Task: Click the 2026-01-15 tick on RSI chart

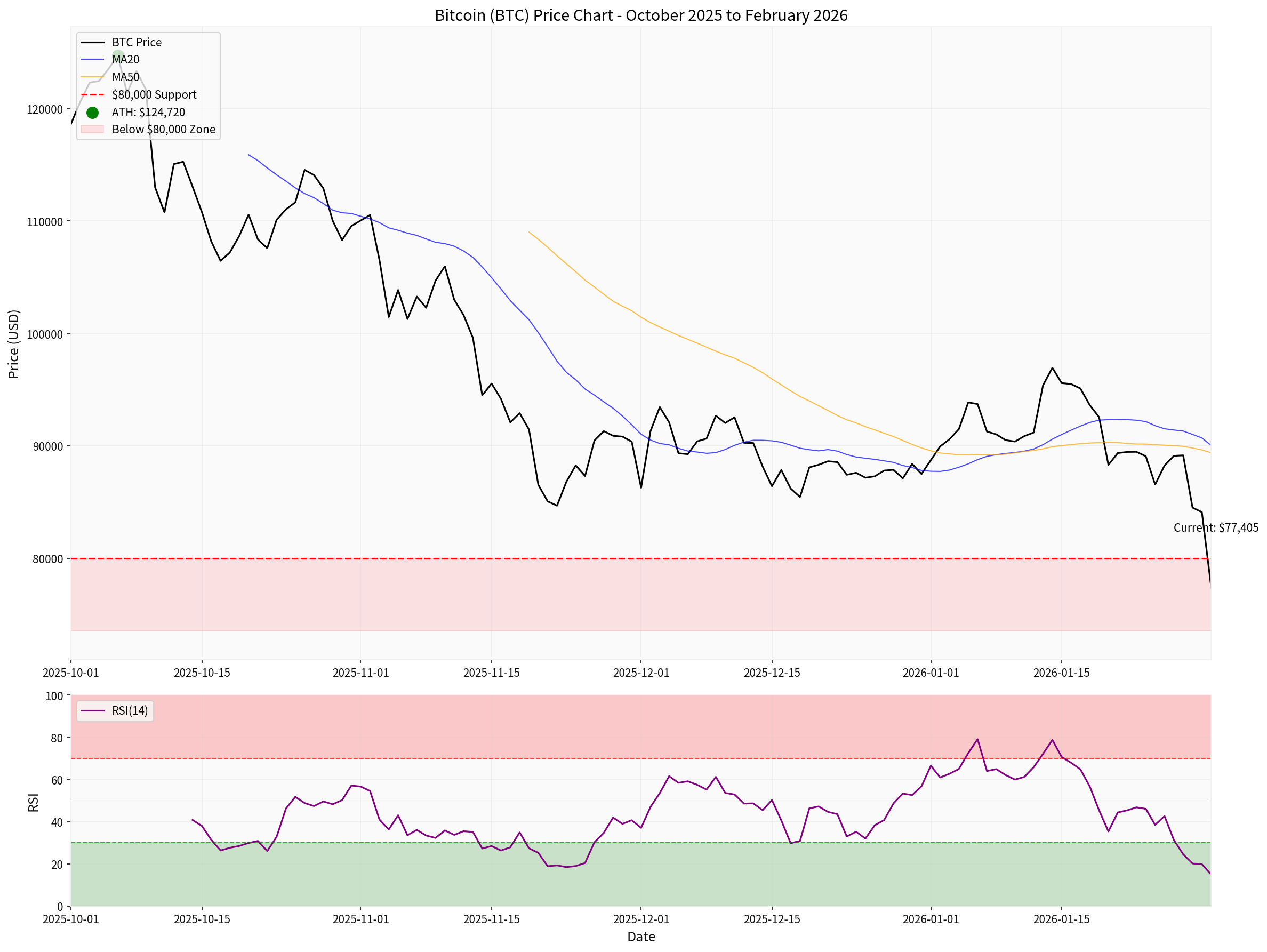Action: (1061, 919)
